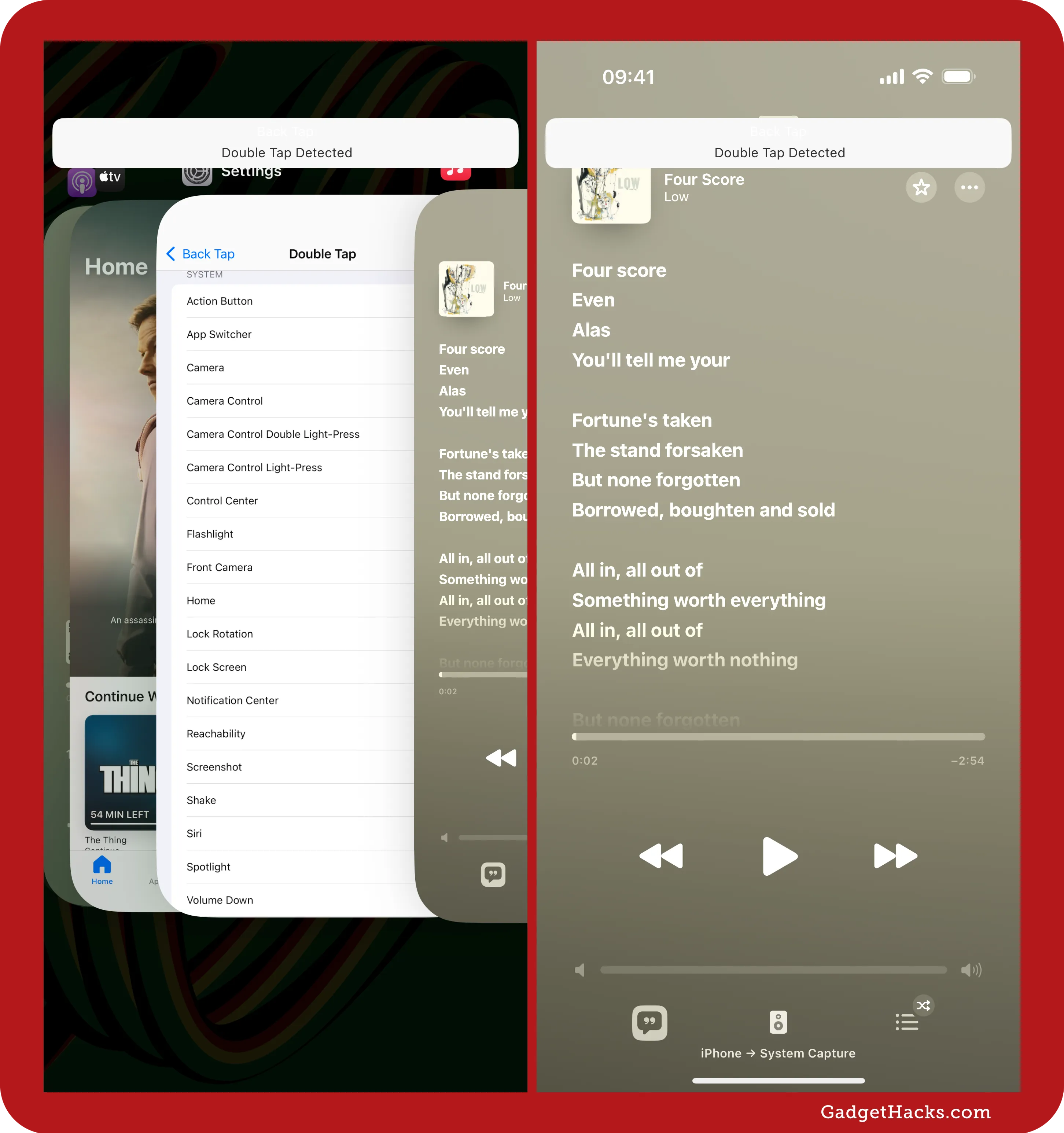Click the play button in Music
The width and height of the screenshot is (1064, 1133).
779,856
